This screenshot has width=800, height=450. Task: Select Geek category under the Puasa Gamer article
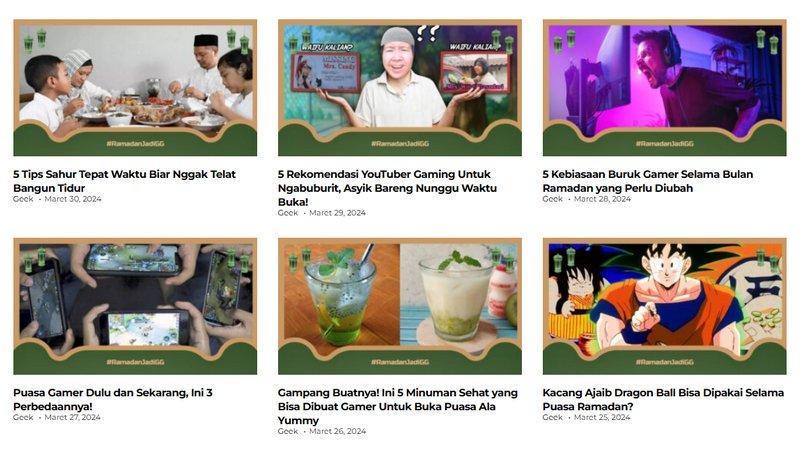click(23, 417)
